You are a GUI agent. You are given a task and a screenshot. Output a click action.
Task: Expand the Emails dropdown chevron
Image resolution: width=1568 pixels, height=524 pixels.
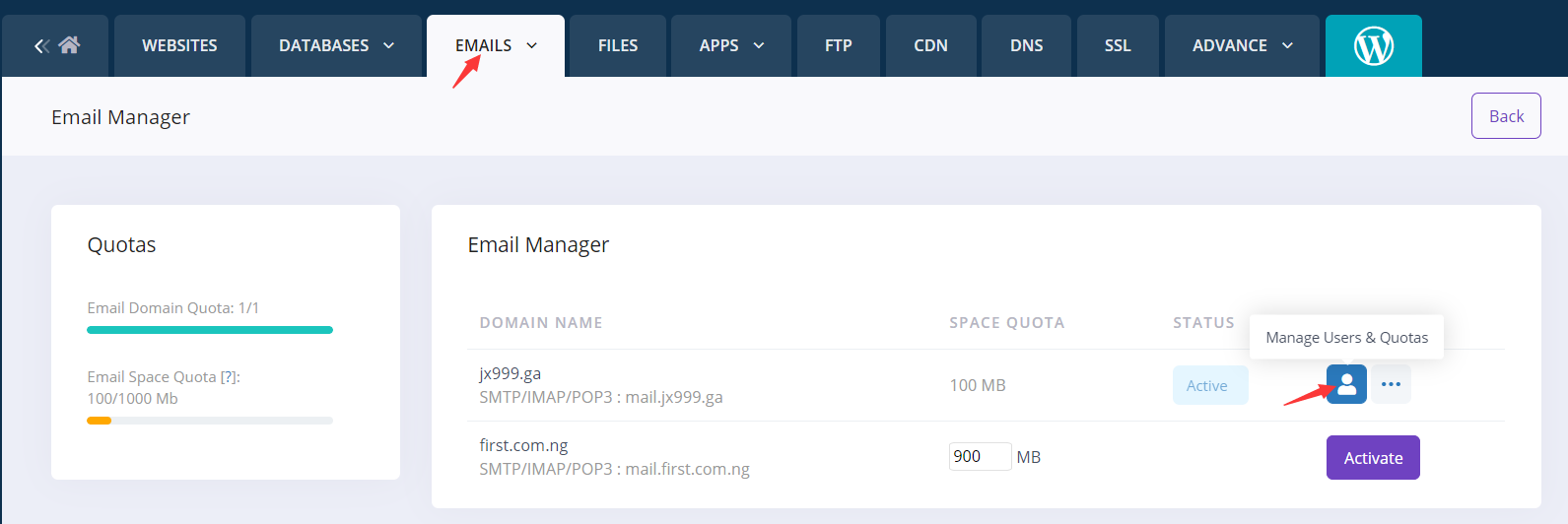(x=532, y=45)
